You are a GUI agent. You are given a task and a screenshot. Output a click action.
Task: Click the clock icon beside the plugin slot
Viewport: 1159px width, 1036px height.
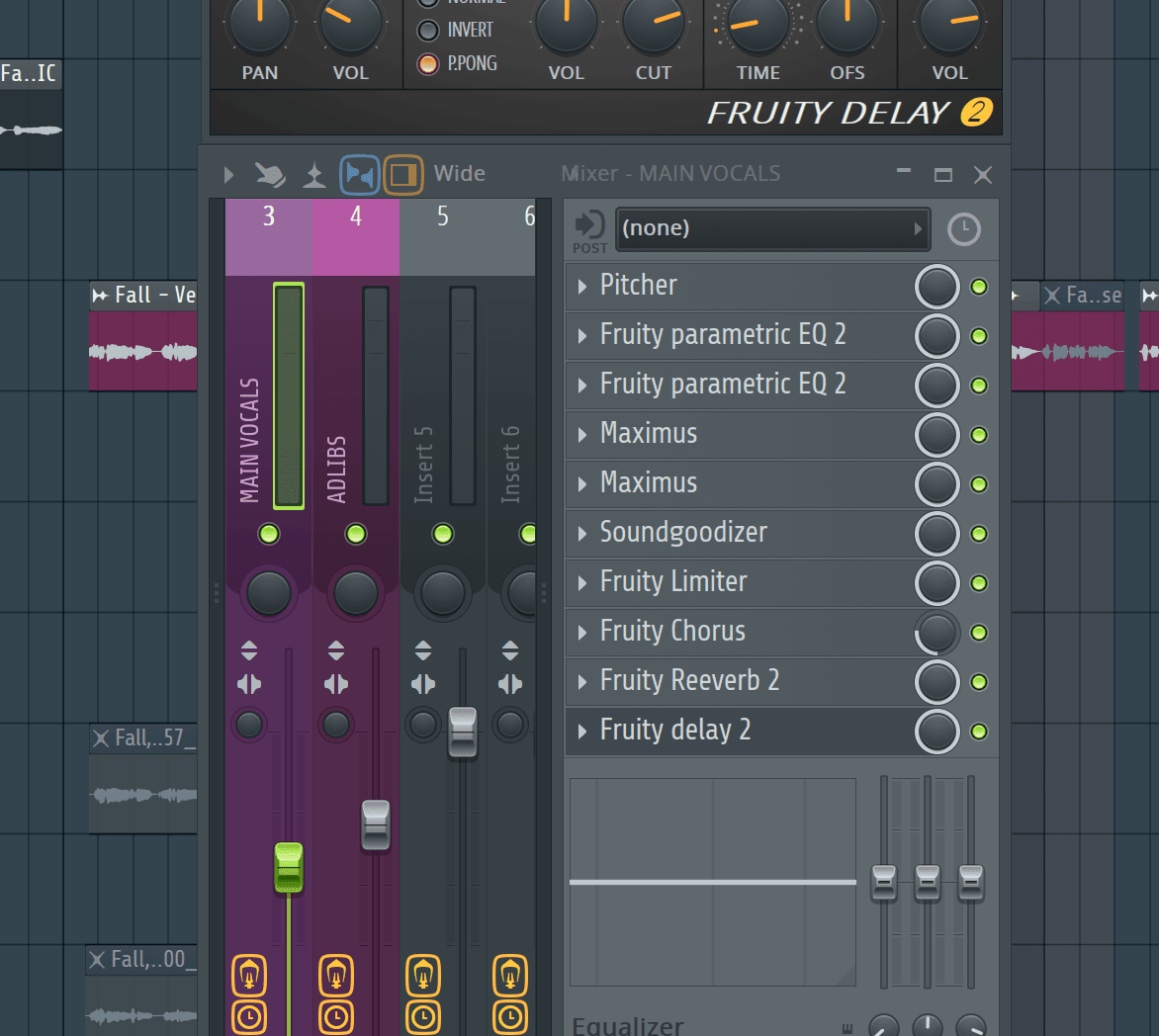[964, 229]
